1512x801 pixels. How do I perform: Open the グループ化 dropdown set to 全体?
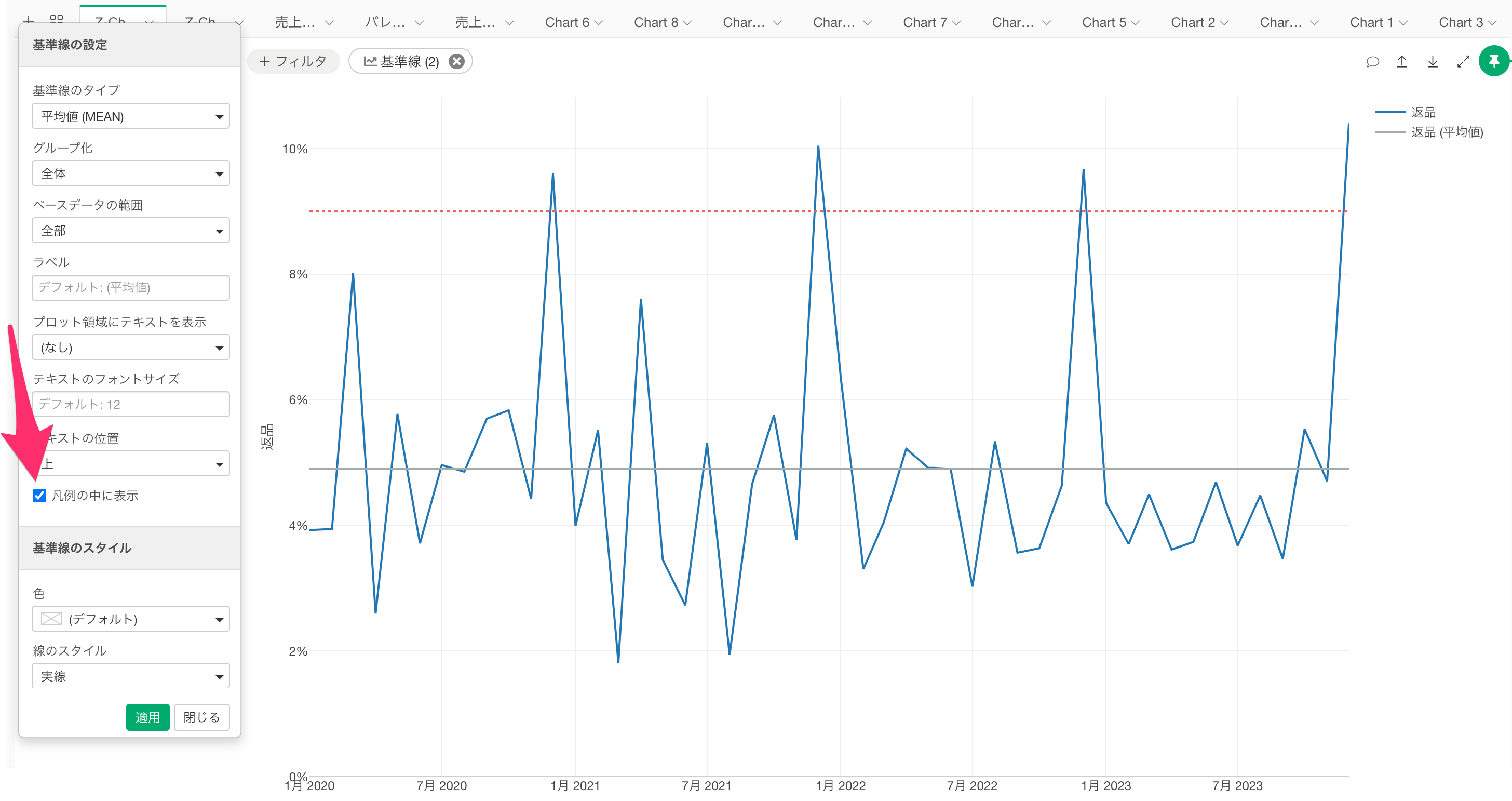pyautogui.click(x=130, y=173)
